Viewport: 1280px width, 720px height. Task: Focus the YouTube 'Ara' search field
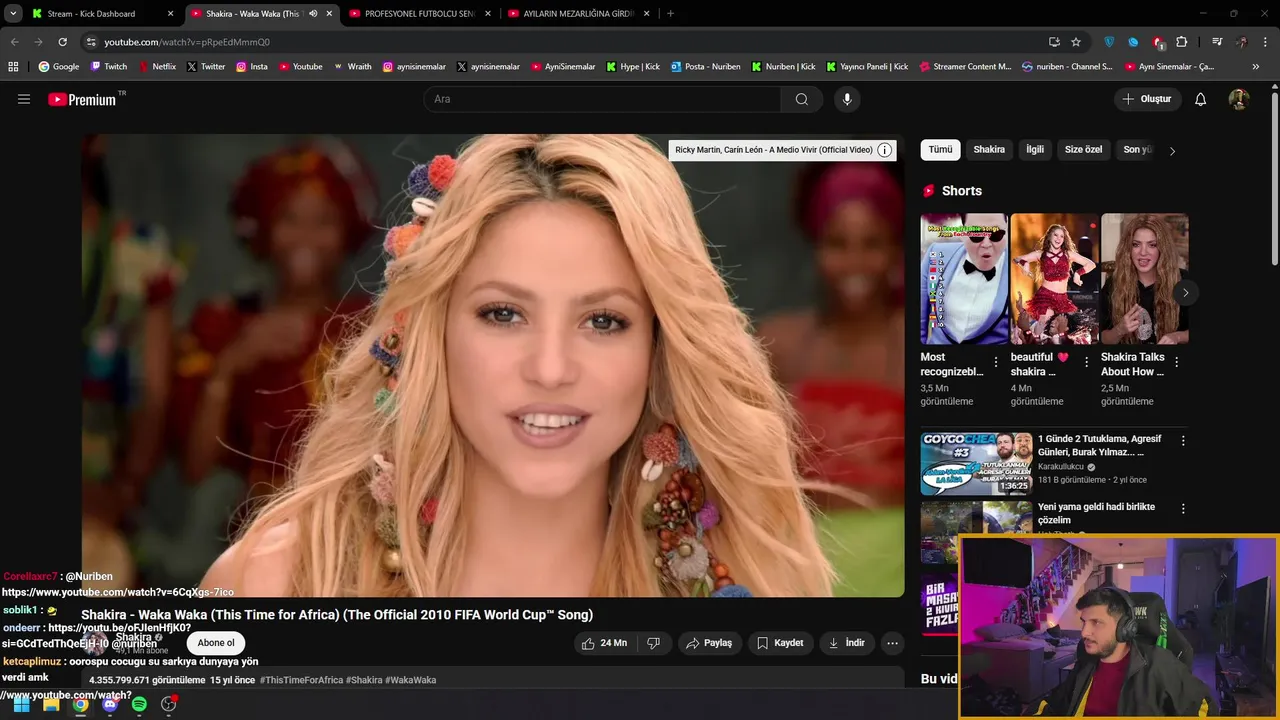tap(602, 99)
